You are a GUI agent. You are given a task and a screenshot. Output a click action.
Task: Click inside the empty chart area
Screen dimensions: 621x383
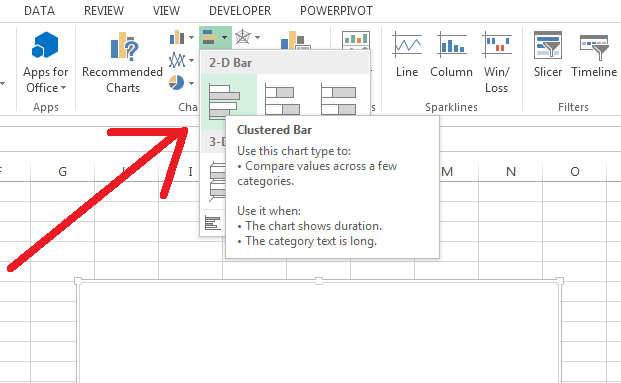point(319,333)
